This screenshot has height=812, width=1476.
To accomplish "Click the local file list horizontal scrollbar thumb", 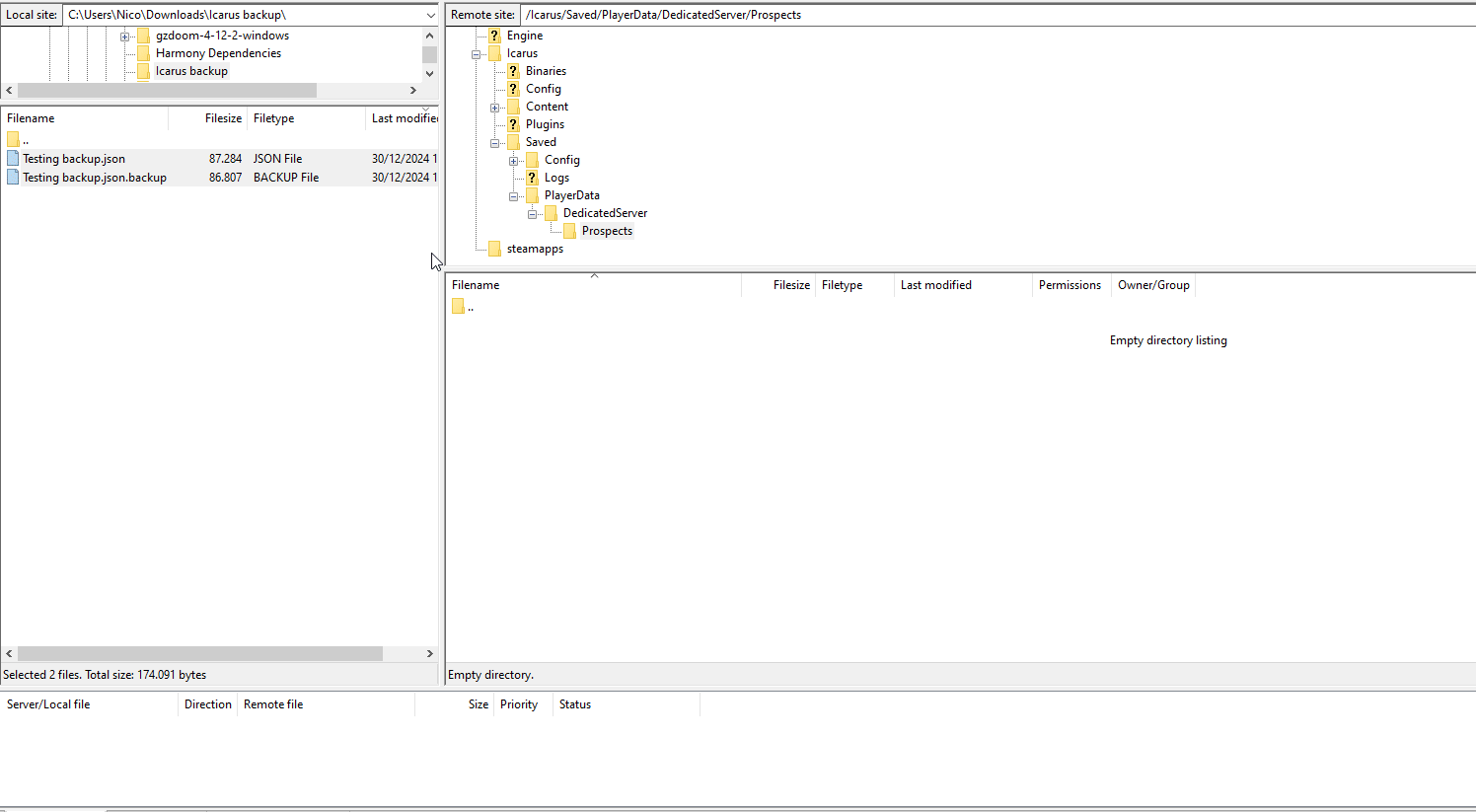I will point(200,653).
